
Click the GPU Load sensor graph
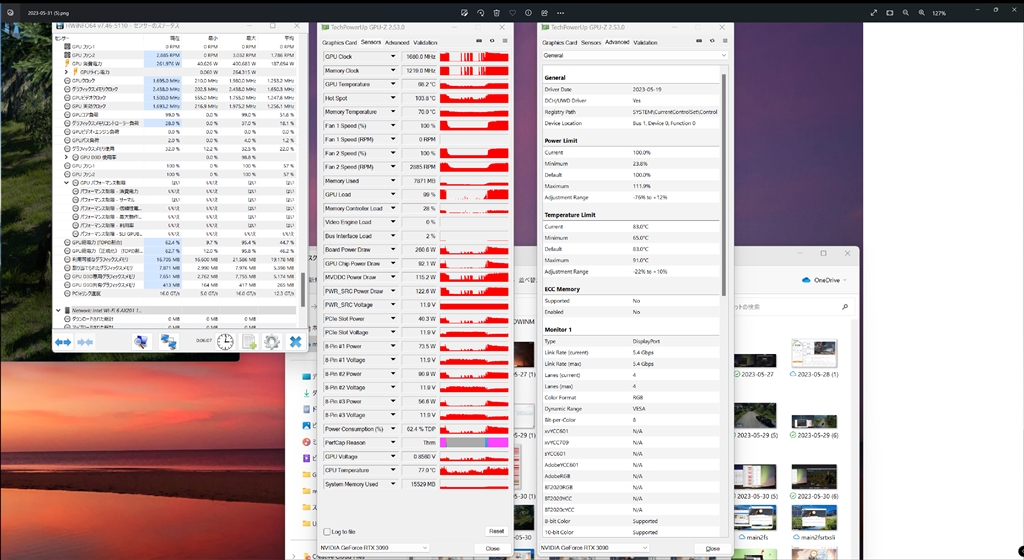(x=474, y=194)
